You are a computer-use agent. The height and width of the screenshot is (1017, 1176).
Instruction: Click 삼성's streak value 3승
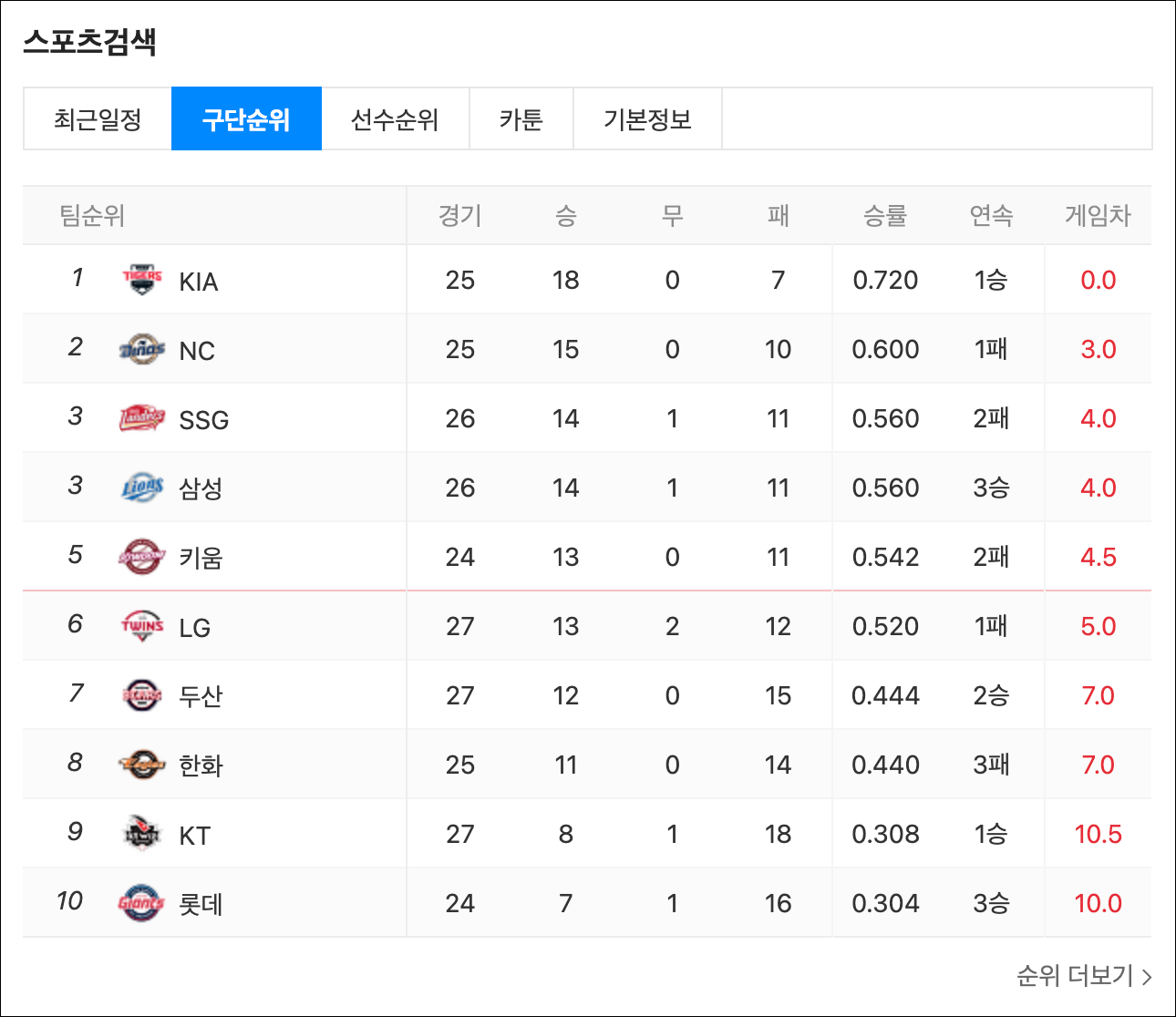coord(991,488)
